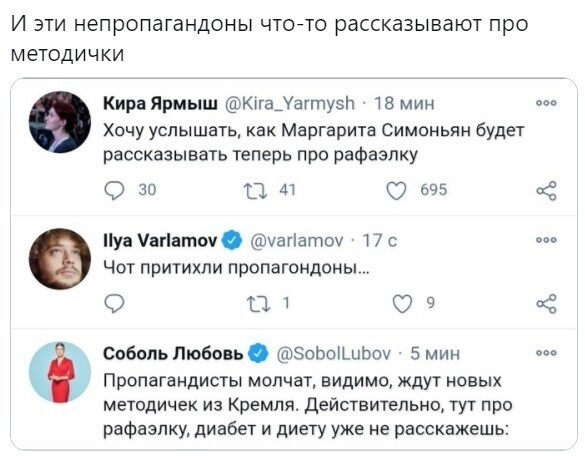
Task: Open more options on Кира Ярмыш tweet
Action: (x=546, y=103)
